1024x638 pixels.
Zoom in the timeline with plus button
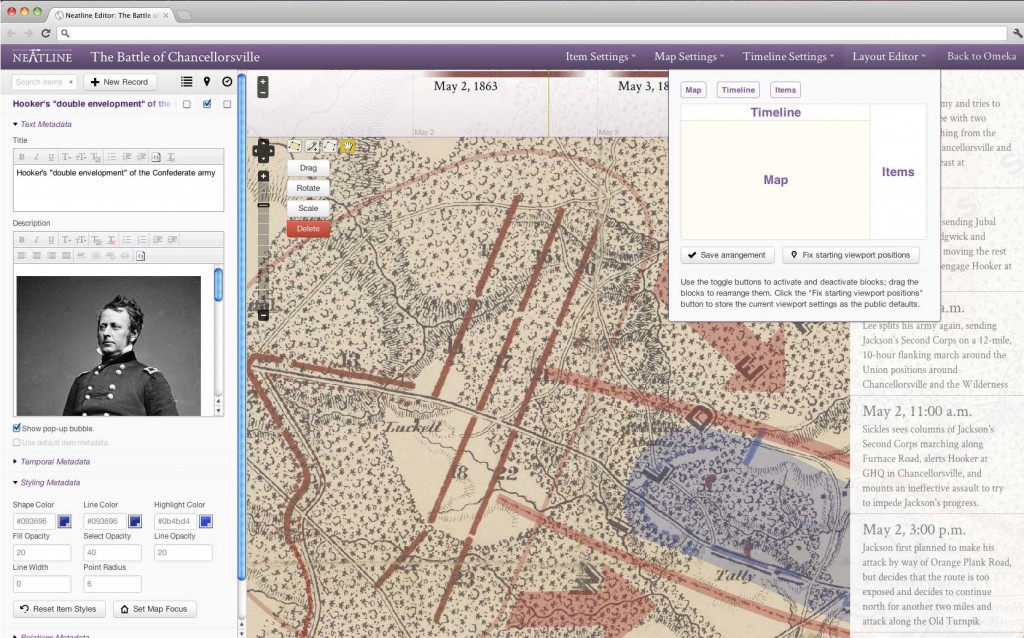(263, 82)
